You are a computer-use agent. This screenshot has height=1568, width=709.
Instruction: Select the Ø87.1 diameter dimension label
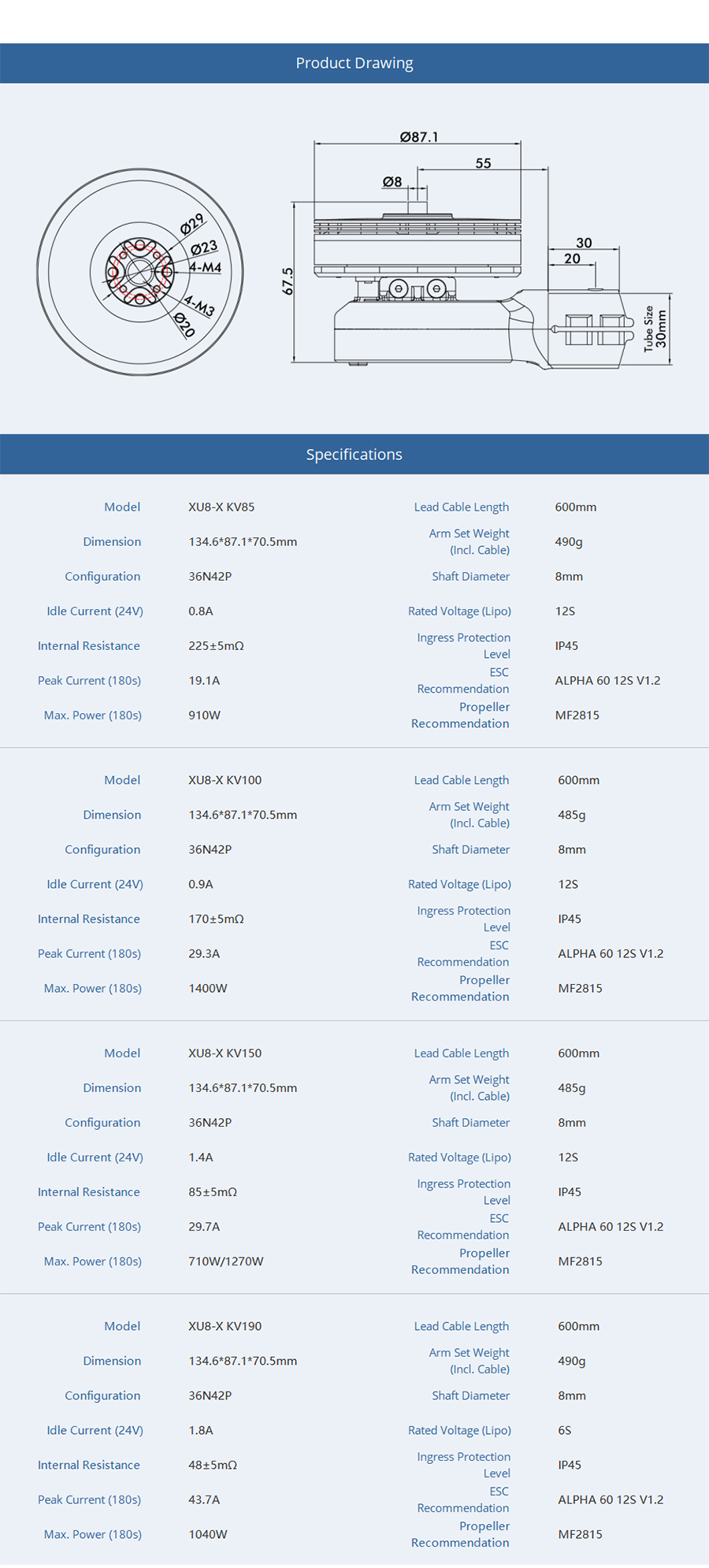(419, 137)
